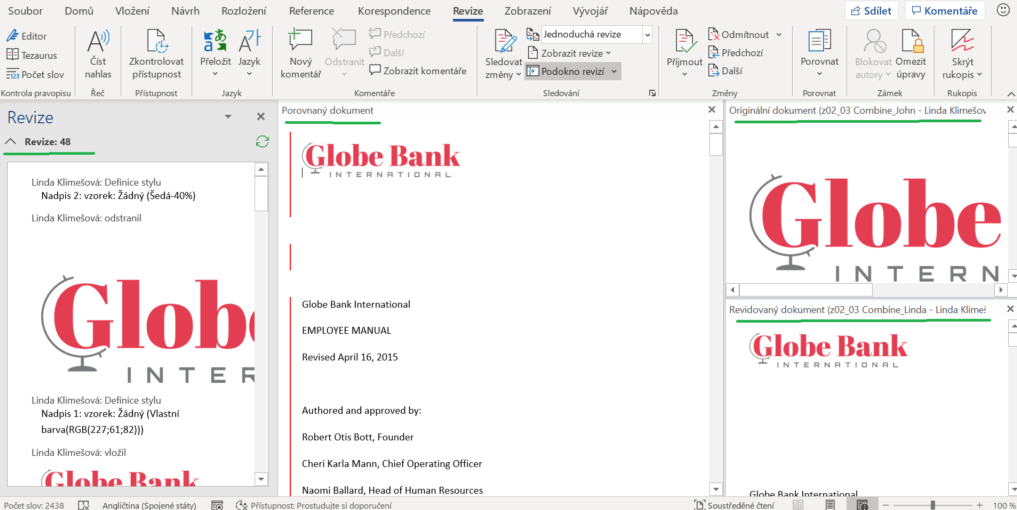Select the 'Linda Klimešová: odstranil' revision entry
The image size is (1017, 510).
pos(87,218)
